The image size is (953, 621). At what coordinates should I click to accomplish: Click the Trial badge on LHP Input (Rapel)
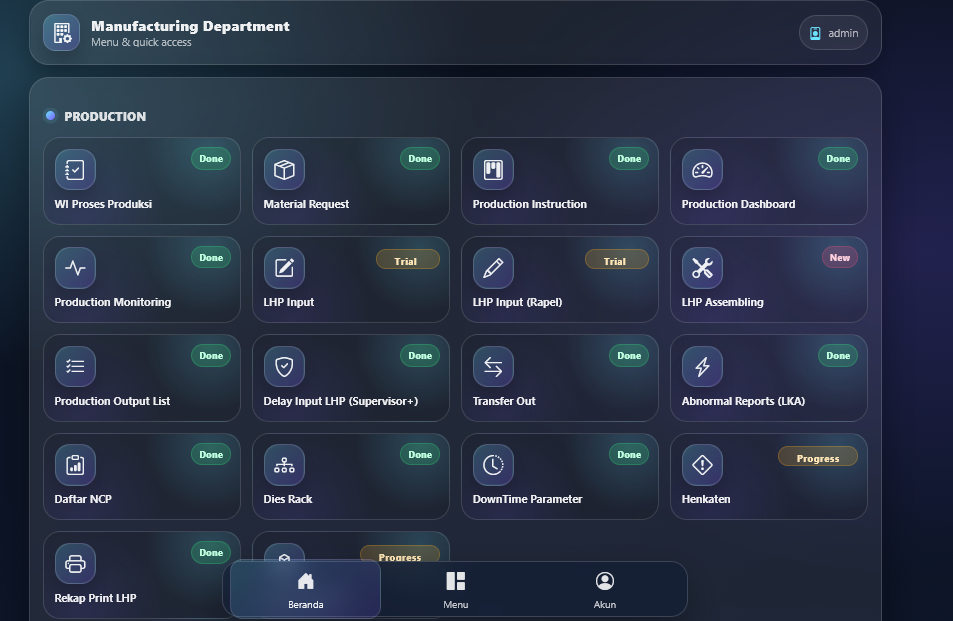coord(616,261)
